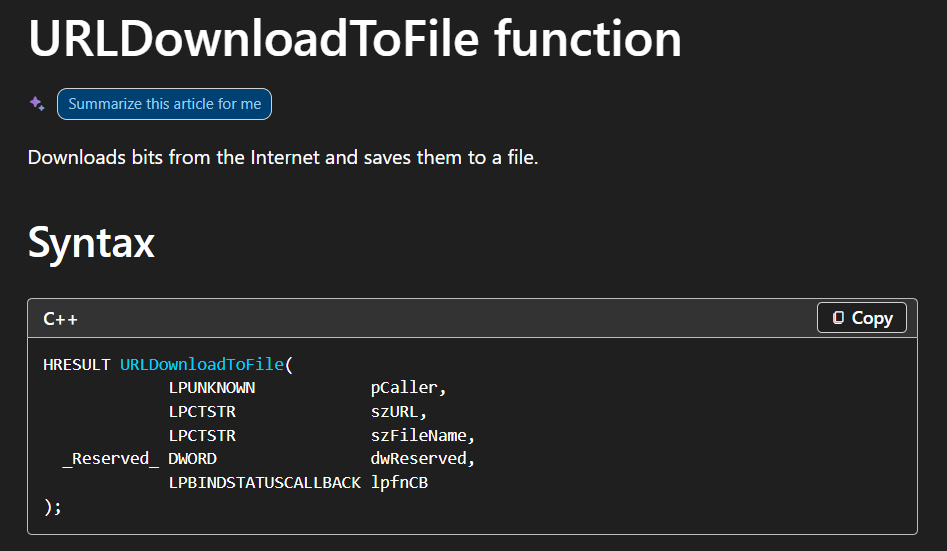Image resolution: width=947 pixels, height=551 pixels.
Task: Click the HRESULT return type in code
Action: click(77, 365)
